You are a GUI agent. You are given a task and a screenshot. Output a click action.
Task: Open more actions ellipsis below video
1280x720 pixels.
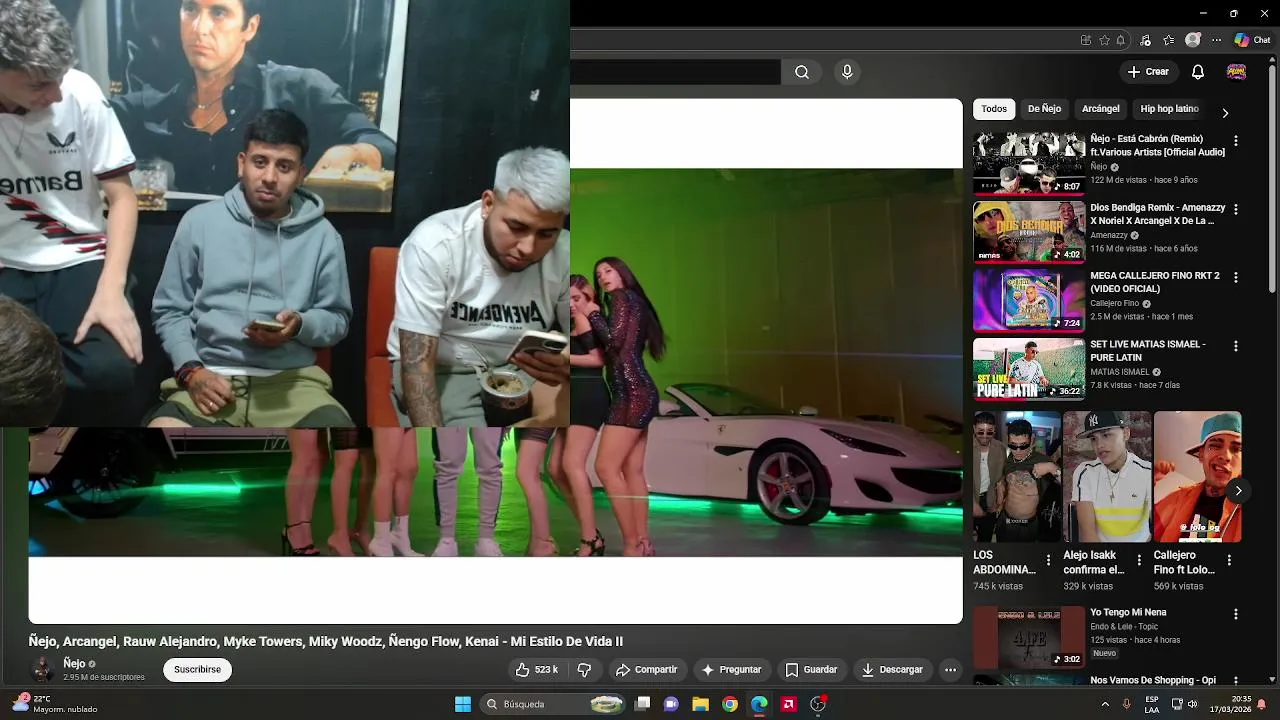pos(951,670)
